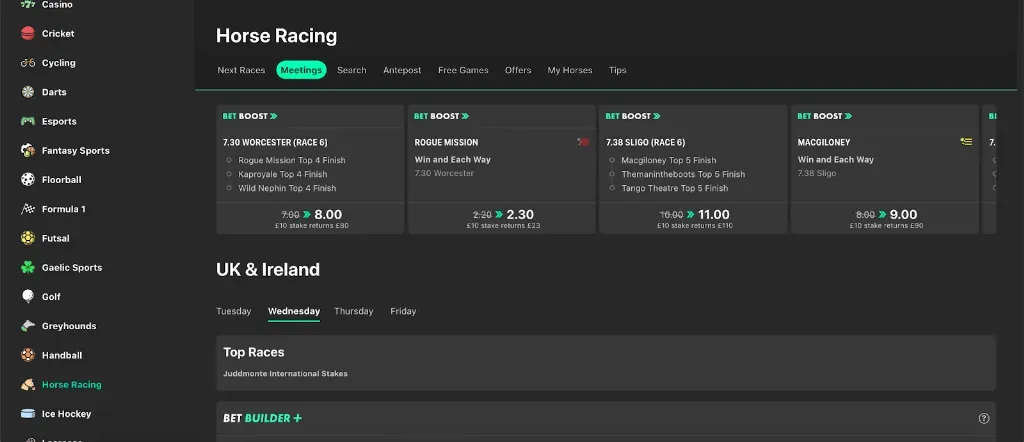This screenshot has width=1024, height=442.
Task: Open Esports via the gamepad icon
Action: click(x=28, y=121)
